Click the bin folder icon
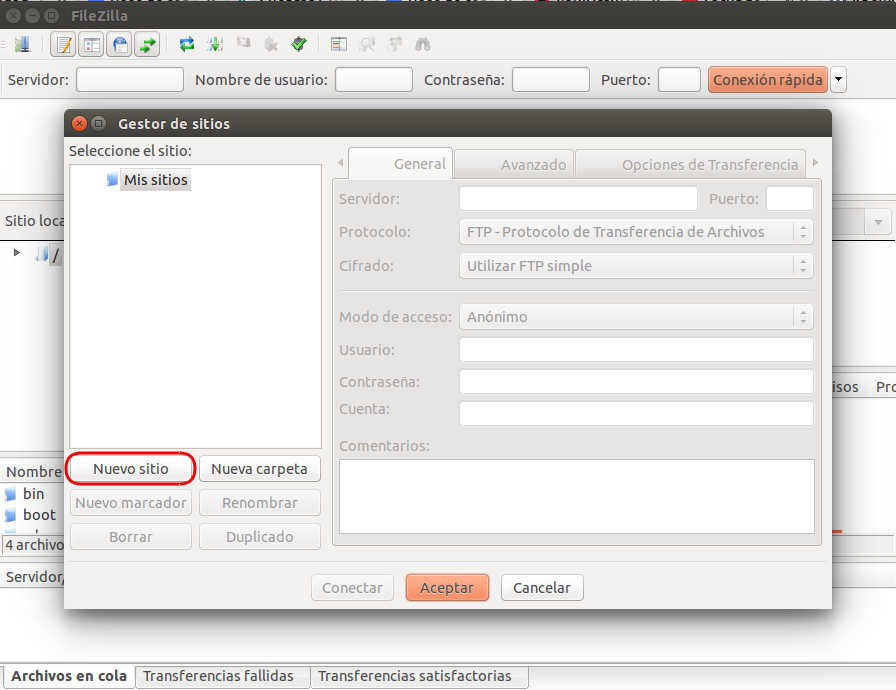 coord(11,494)
